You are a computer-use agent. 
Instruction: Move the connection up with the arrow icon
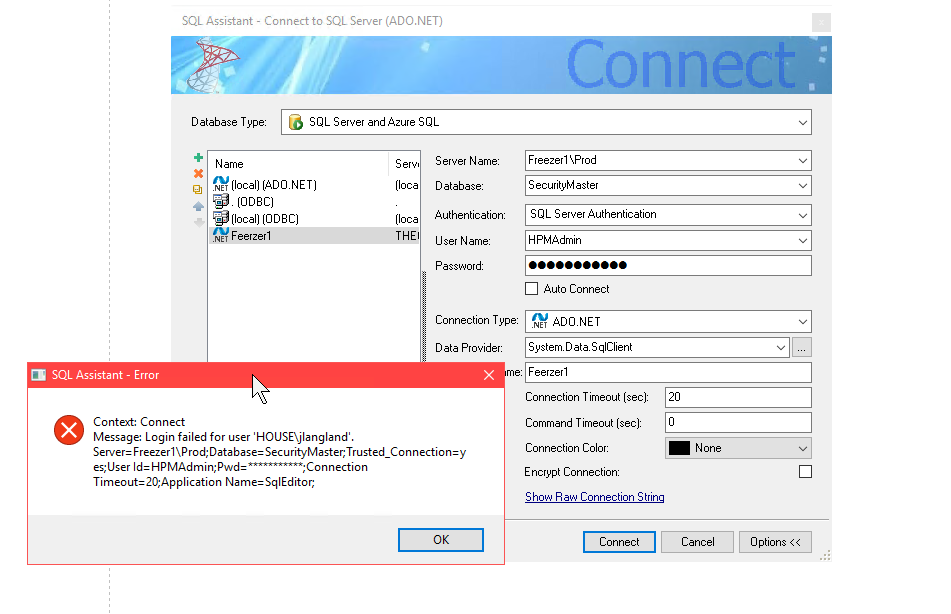click(x=198, y=206)
